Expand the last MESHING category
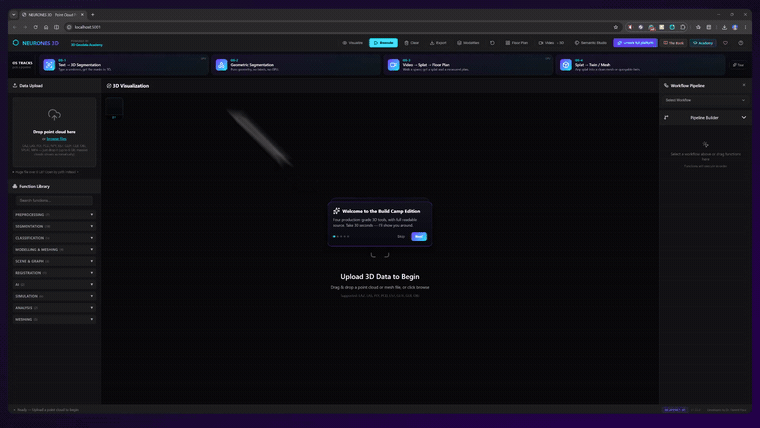Image resolution: width=760 pixels, height=428 pixels. 54,319
